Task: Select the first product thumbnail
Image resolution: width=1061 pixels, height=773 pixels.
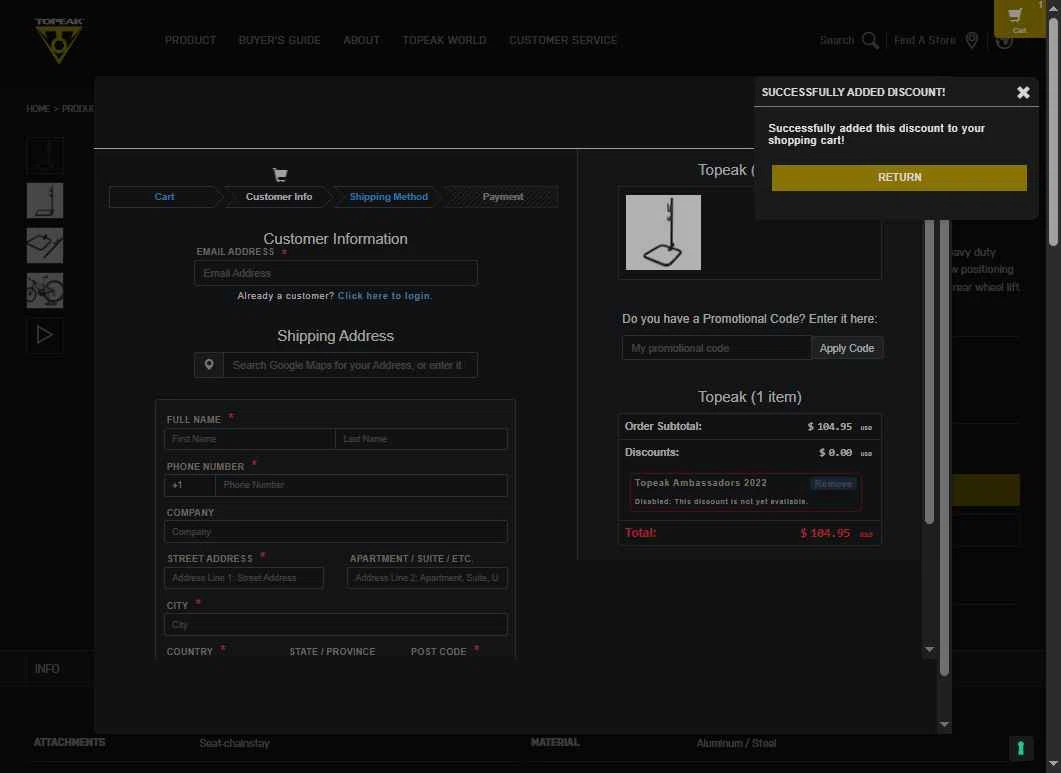Action: pyautogui.click(x=45, y=156)
